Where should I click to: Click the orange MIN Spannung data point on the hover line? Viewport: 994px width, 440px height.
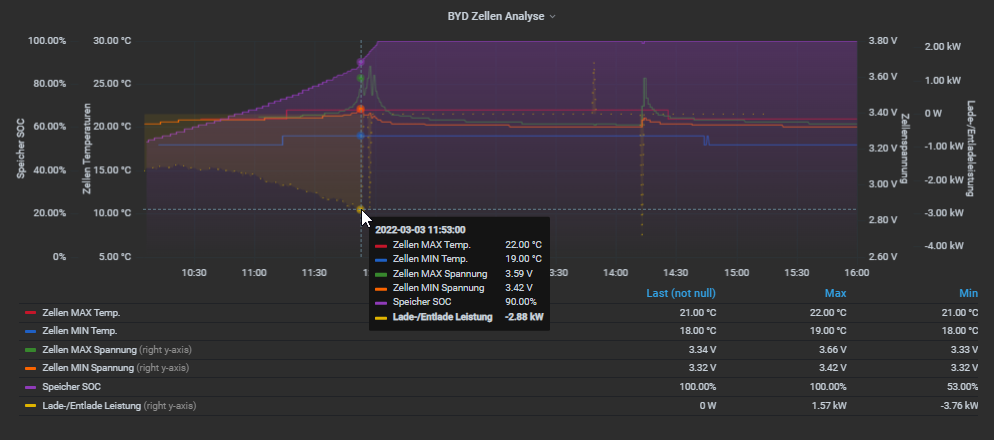tap(361, 109)
